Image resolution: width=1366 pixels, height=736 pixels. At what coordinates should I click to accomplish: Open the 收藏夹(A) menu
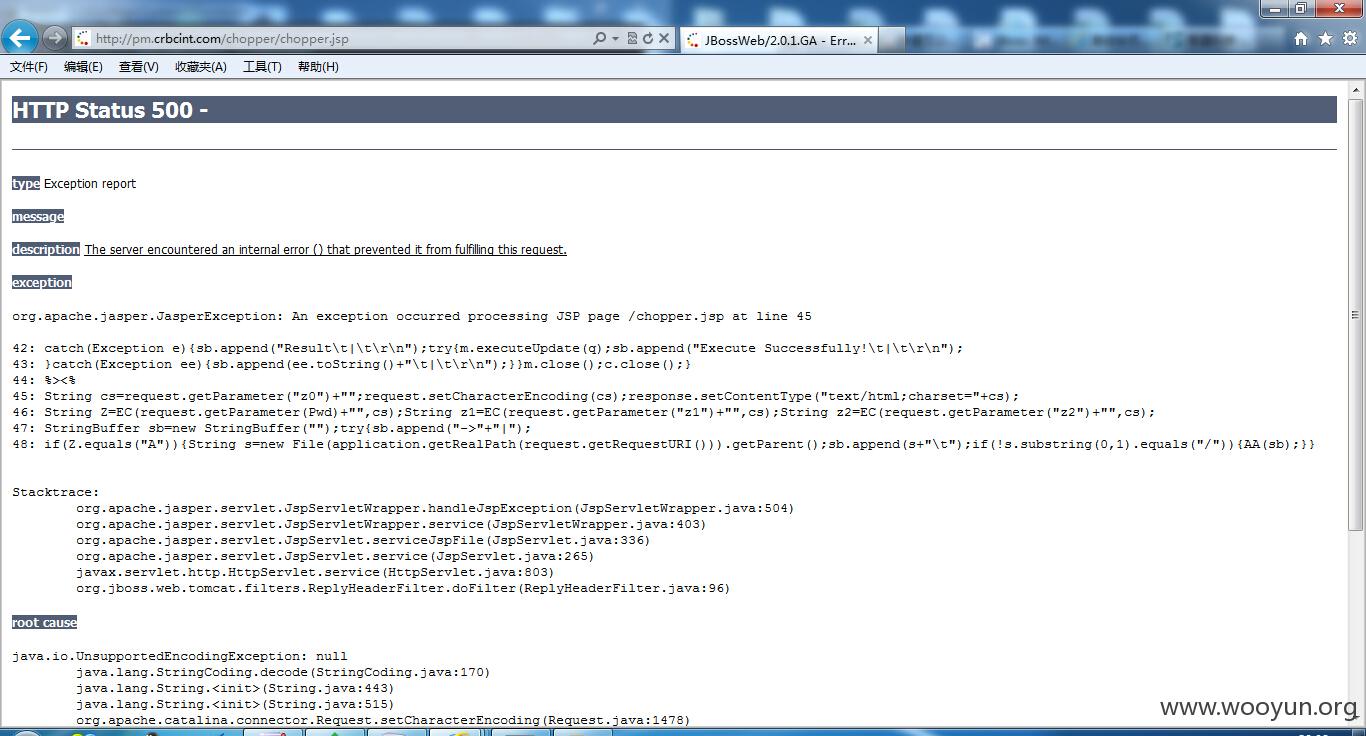pos(200,67)
